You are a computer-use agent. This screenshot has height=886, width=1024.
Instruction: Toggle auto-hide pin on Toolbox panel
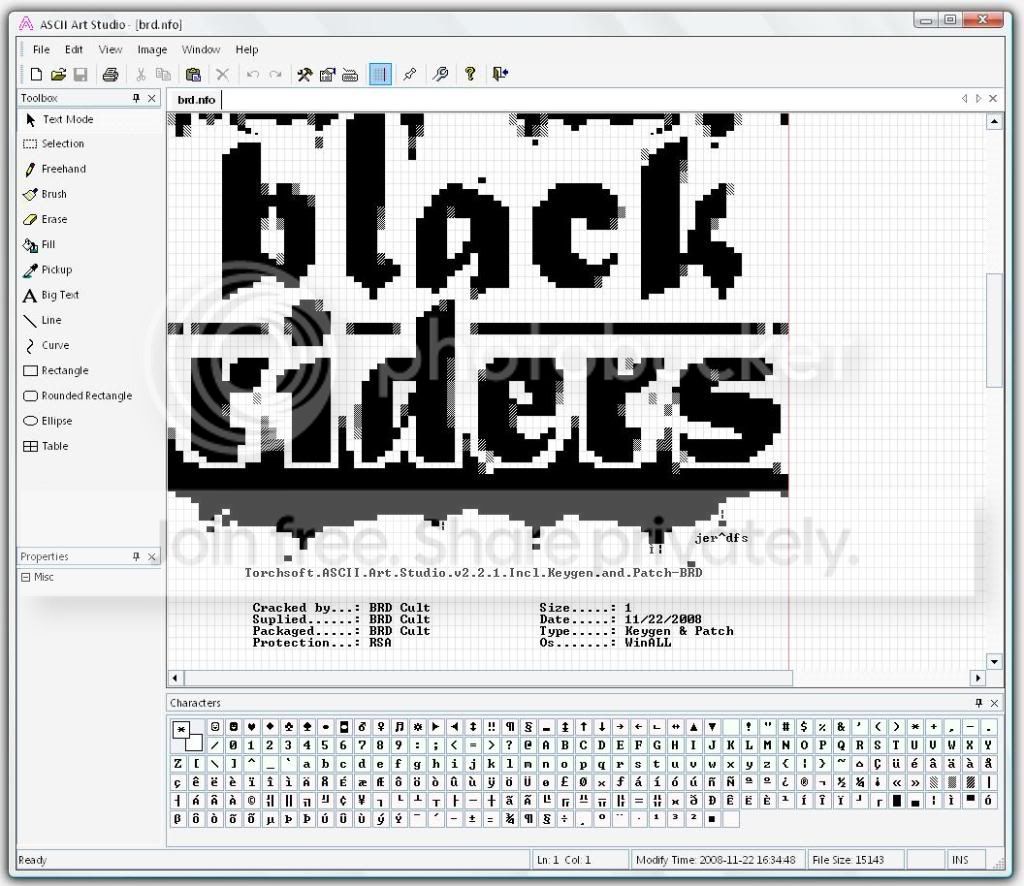coord(136,98)
